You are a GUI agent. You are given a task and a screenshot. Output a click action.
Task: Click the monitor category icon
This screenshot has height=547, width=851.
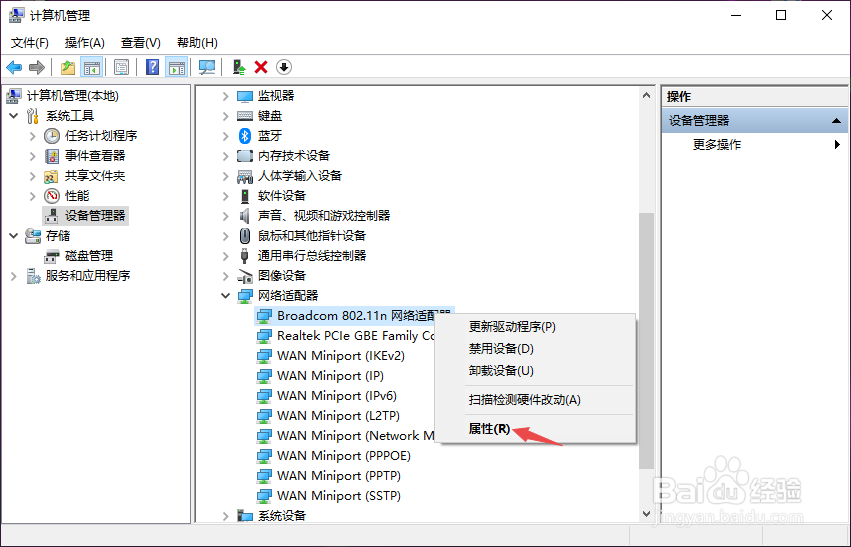245,96
